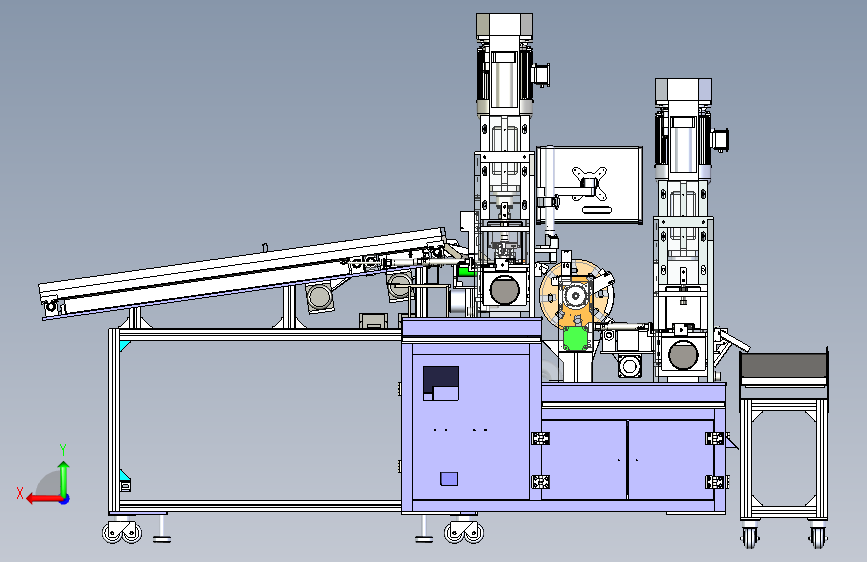Select the top cap of the shorter right motor

[x=683, y=91]
